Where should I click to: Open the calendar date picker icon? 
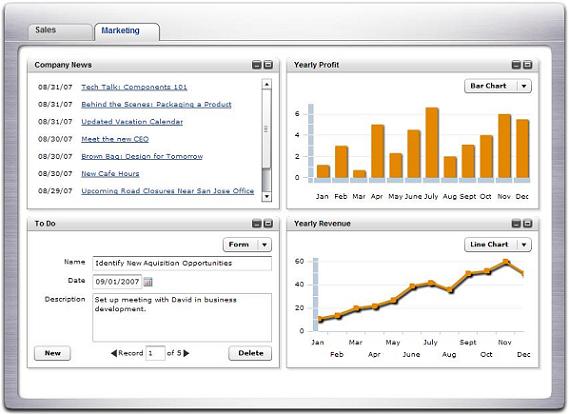coord(148,282)
